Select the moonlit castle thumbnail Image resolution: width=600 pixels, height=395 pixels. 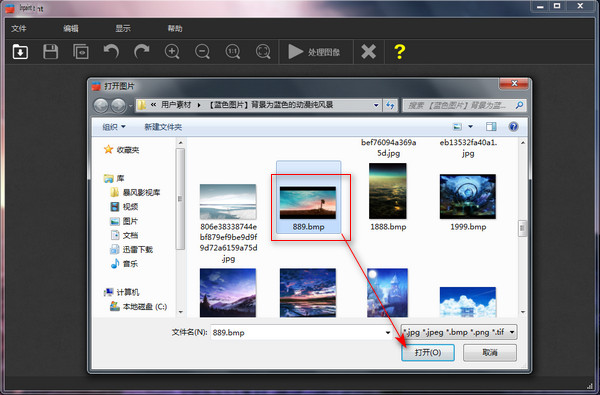pyautogui.click(x=388, y=293)
